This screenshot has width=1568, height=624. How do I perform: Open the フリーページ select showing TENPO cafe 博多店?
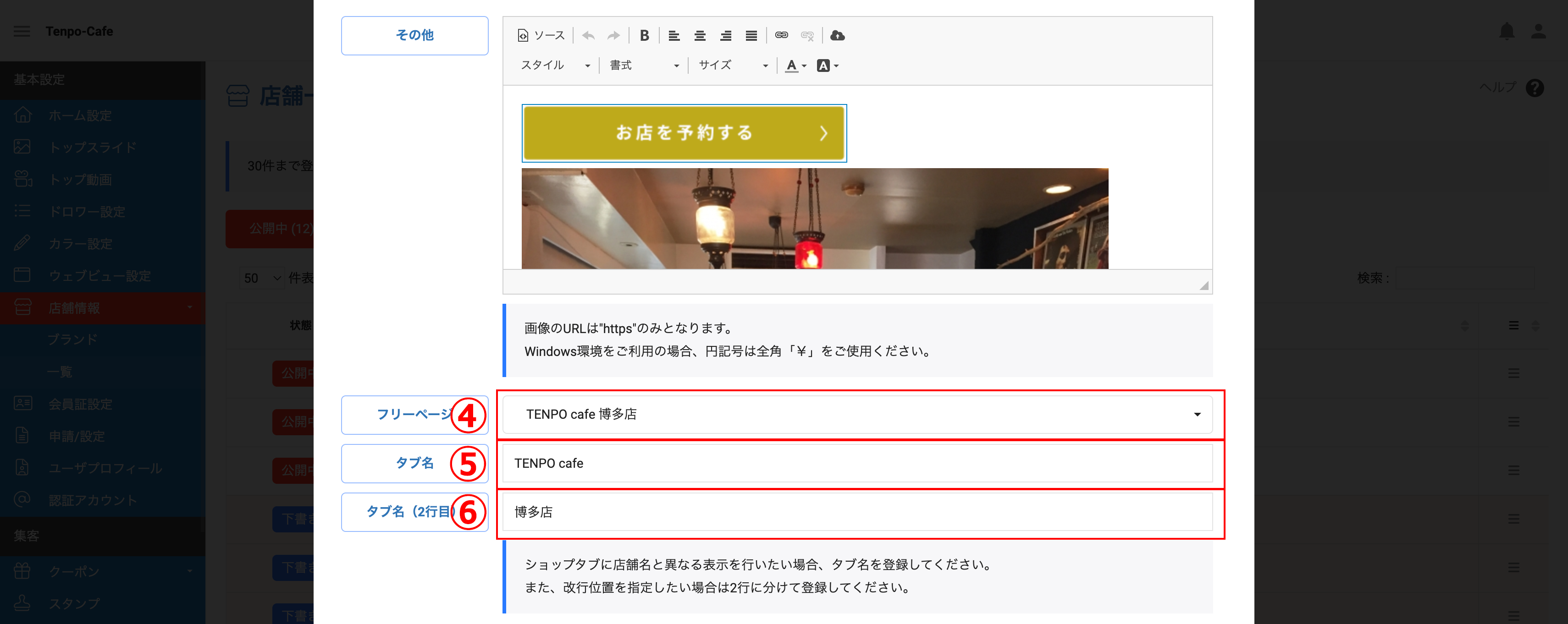click(857, 414)
